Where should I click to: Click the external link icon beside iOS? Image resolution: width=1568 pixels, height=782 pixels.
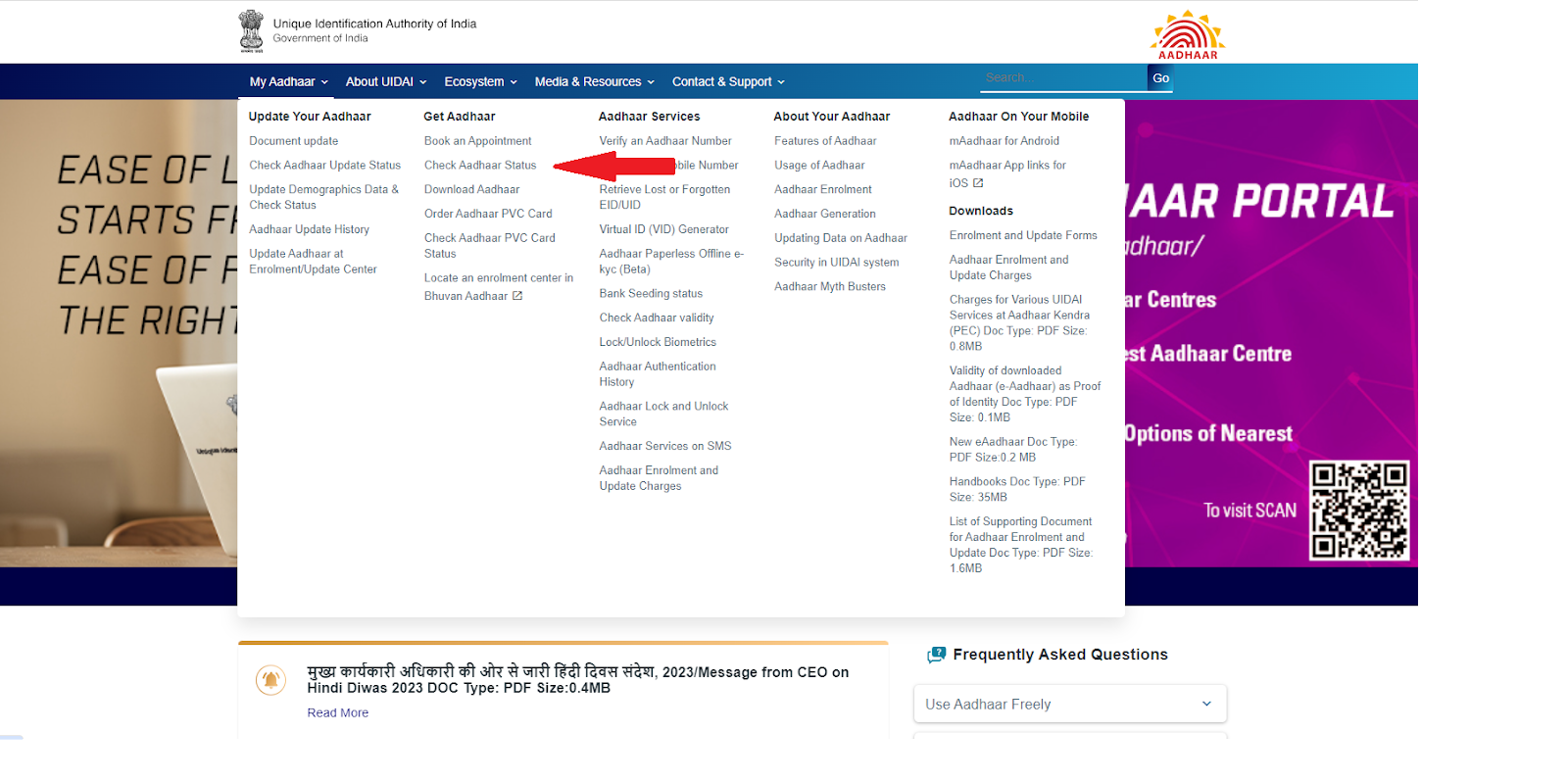[x=978, y=183]
